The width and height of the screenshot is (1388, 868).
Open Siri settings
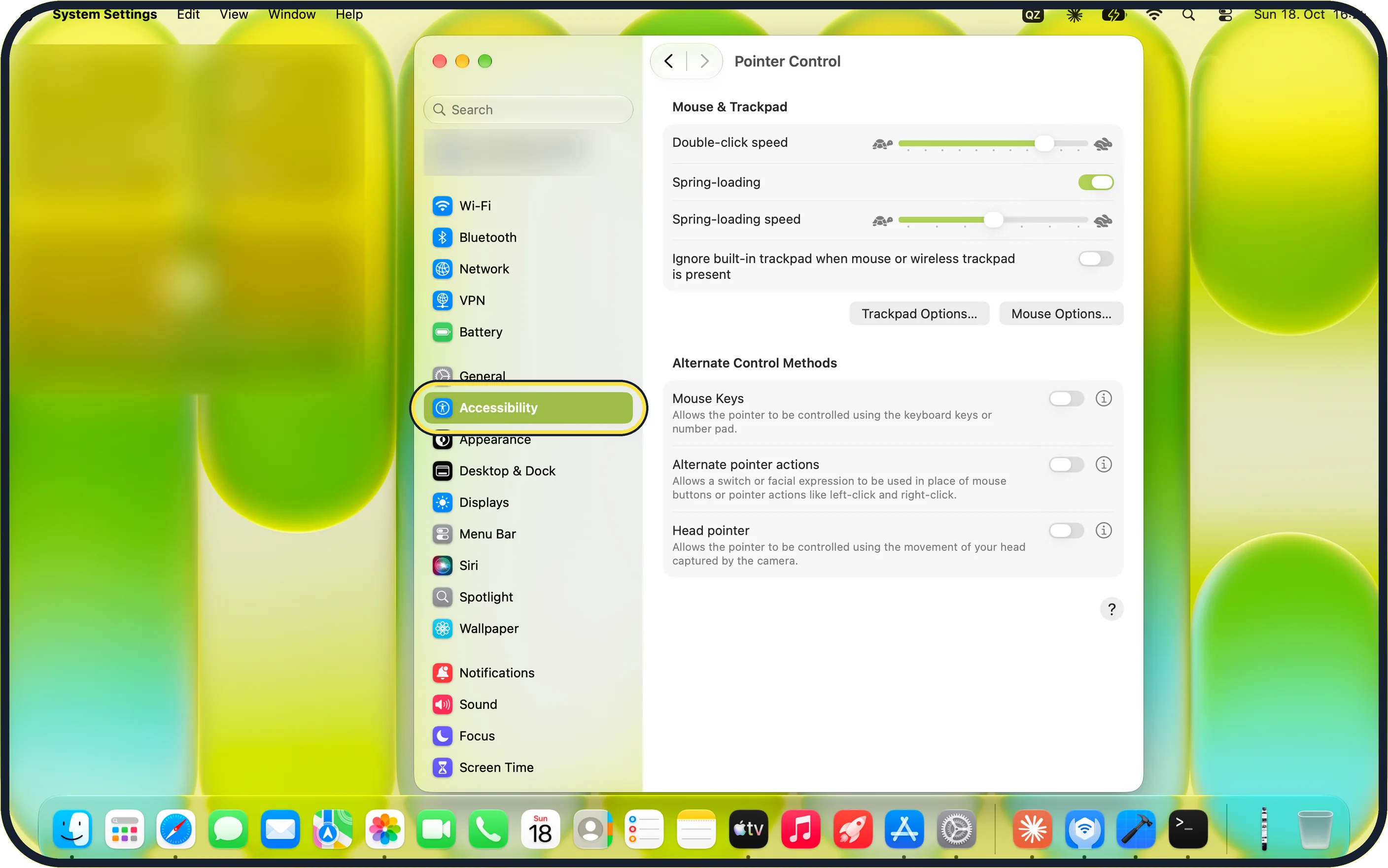[x=528, y=566]
